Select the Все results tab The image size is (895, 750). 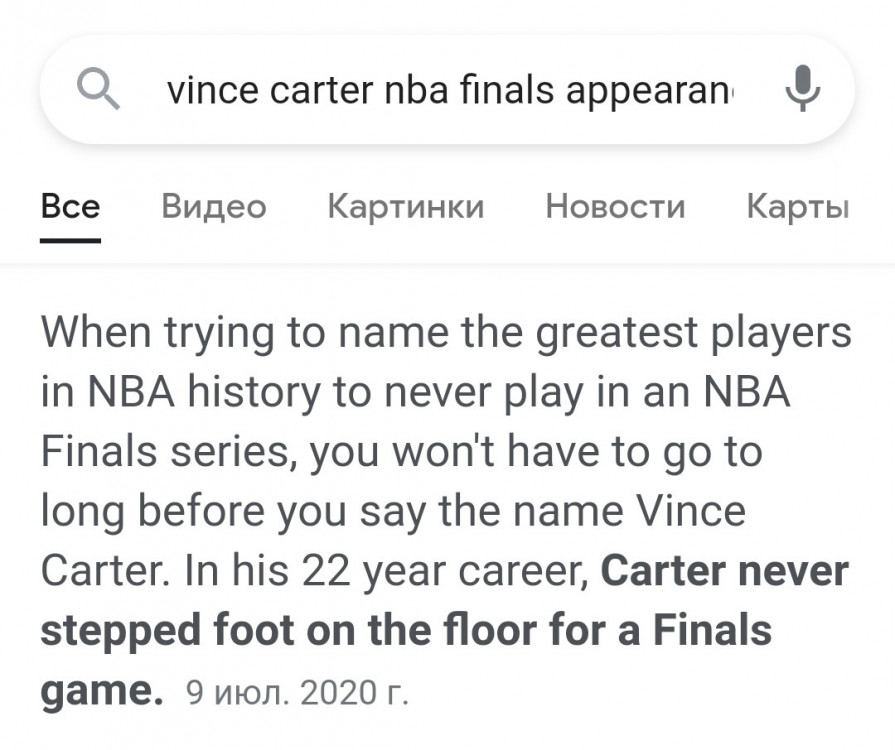[70, 207]
